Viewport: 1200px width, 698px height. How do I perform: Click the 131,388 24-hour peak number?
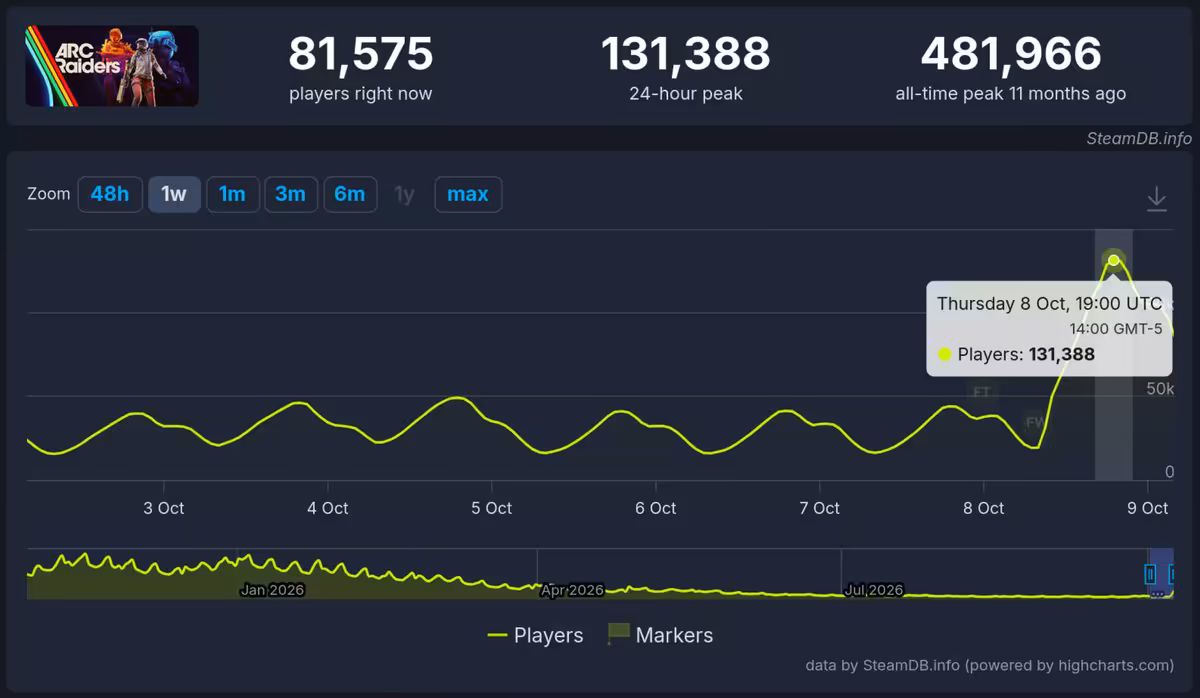point(686,54)
